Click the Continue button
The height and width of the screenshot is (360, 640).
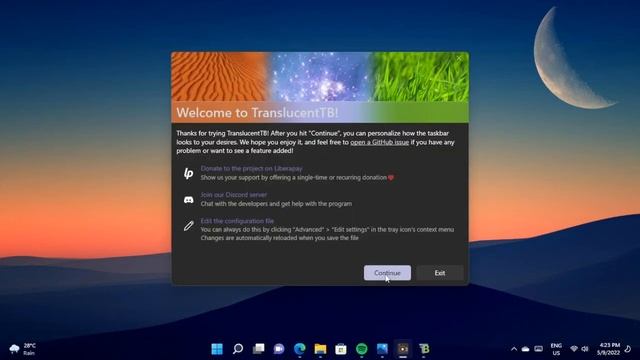click(387, 273)
